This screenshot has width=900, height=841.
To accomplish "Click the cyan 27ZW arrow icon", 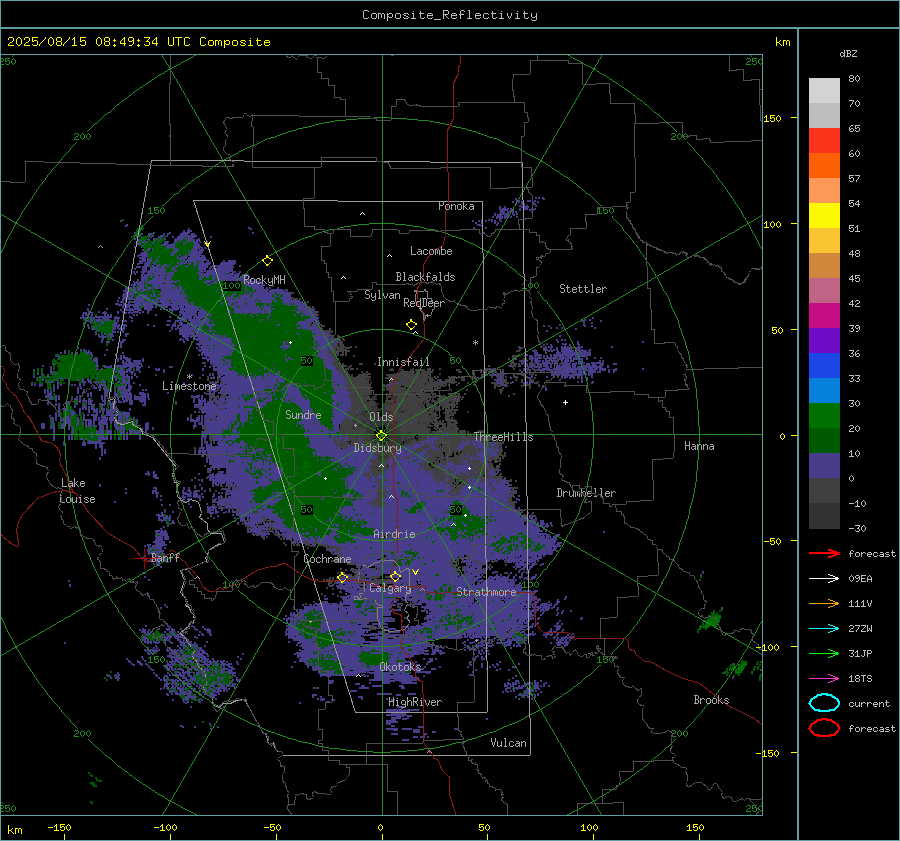I will coord(824,628).
